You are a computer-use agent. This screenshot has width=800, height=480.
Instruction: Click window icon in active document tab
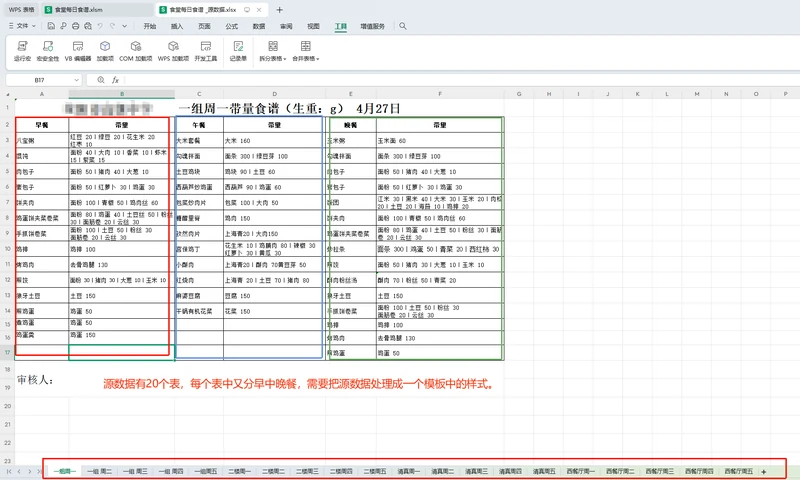click(247, 10)
